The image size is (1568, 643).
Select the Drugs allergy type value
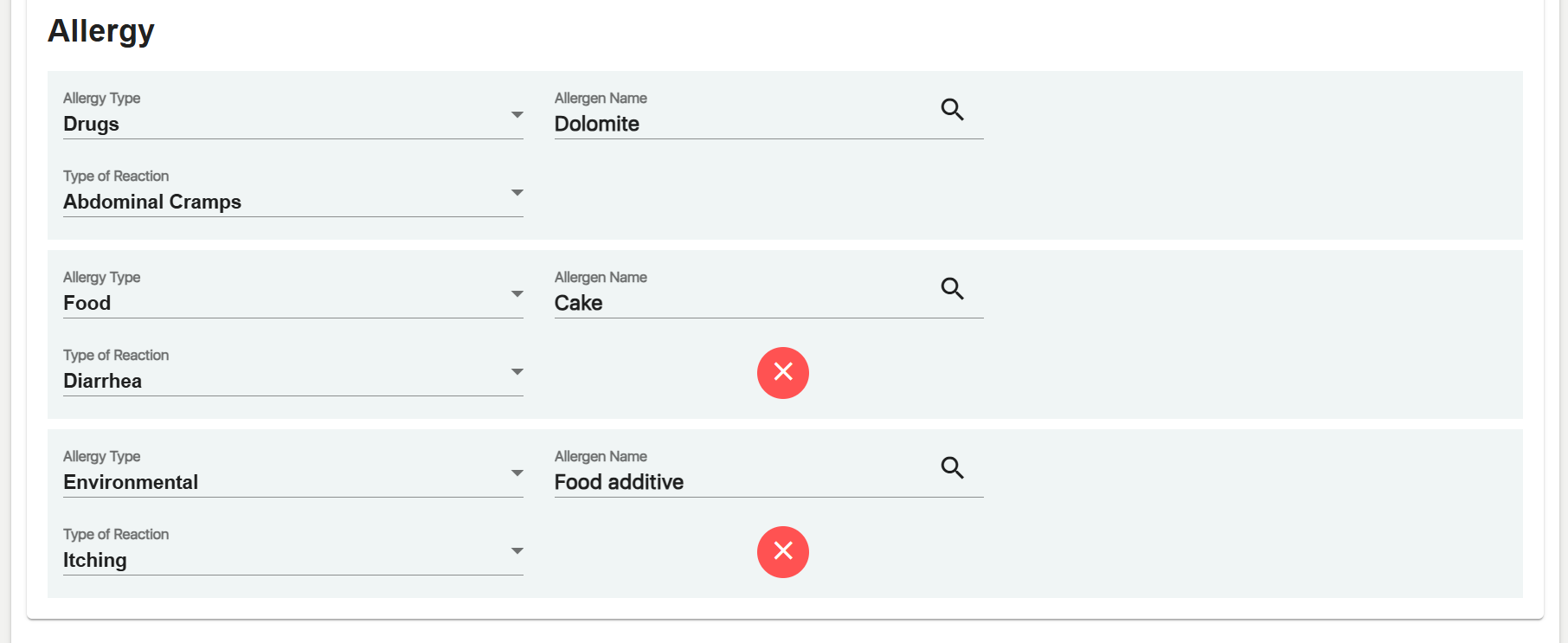click(92, 125)
